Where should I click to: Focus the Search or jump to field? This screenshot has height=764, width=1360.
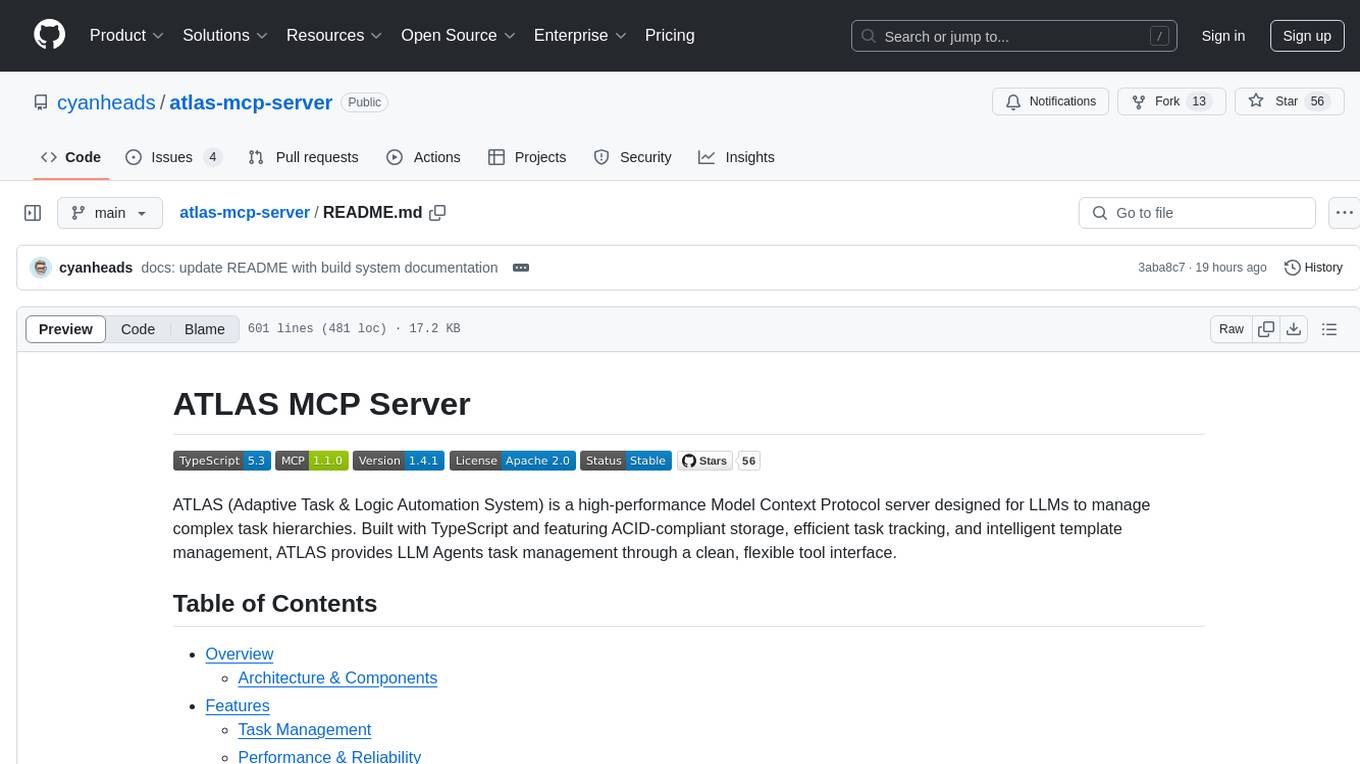click(x=1014, y=36)
